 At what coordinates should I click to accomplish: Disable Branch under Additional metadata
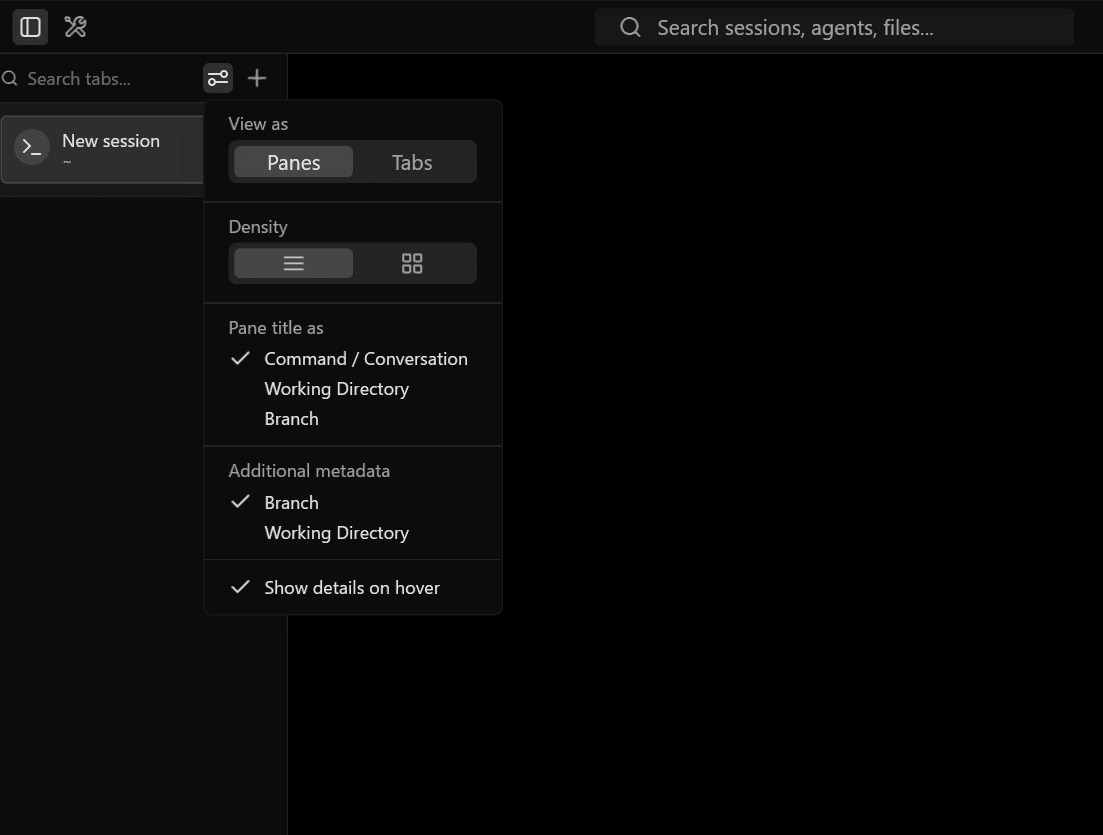click(291, 502)
